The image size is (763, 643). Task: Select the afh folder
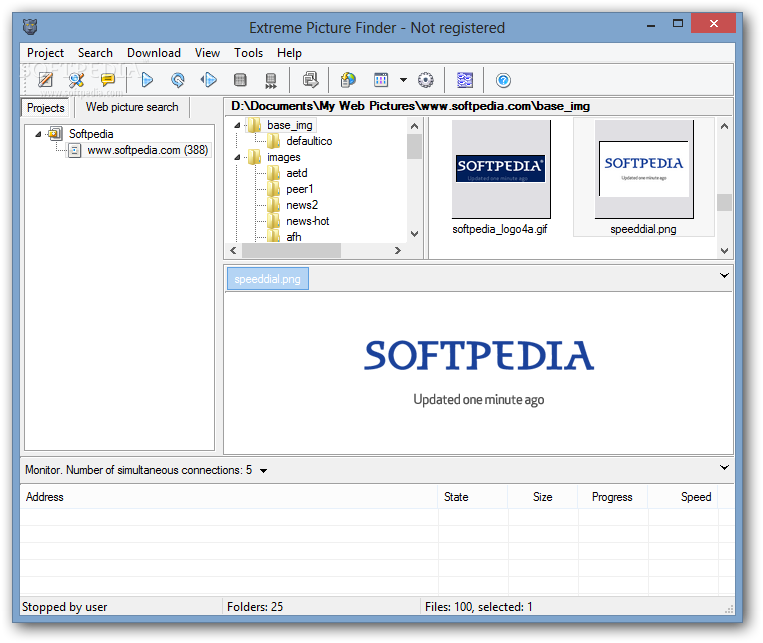click(293, 237)
